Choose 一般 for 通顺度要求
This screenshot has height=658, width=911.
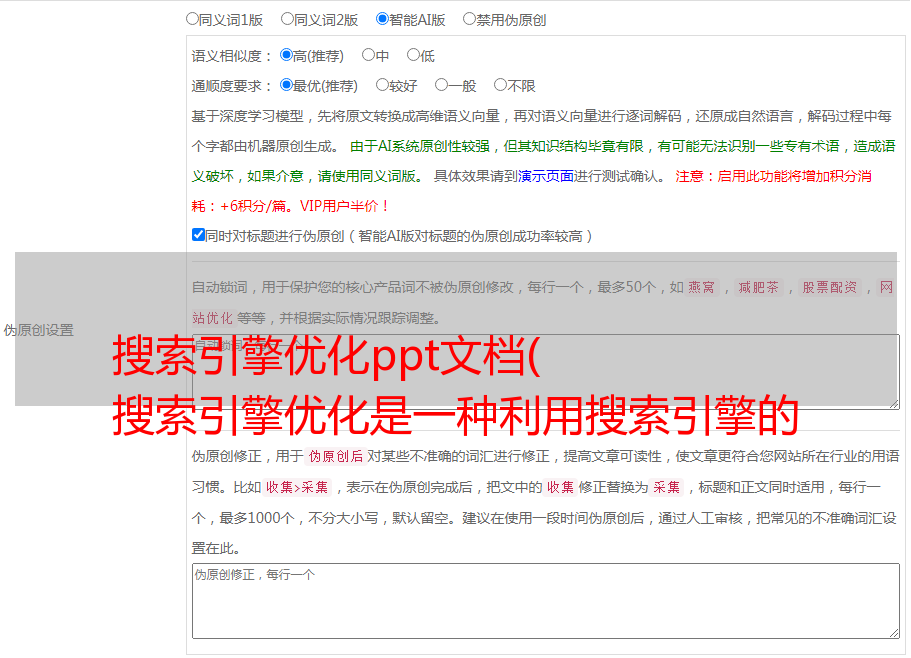click(x=442, y=85)
